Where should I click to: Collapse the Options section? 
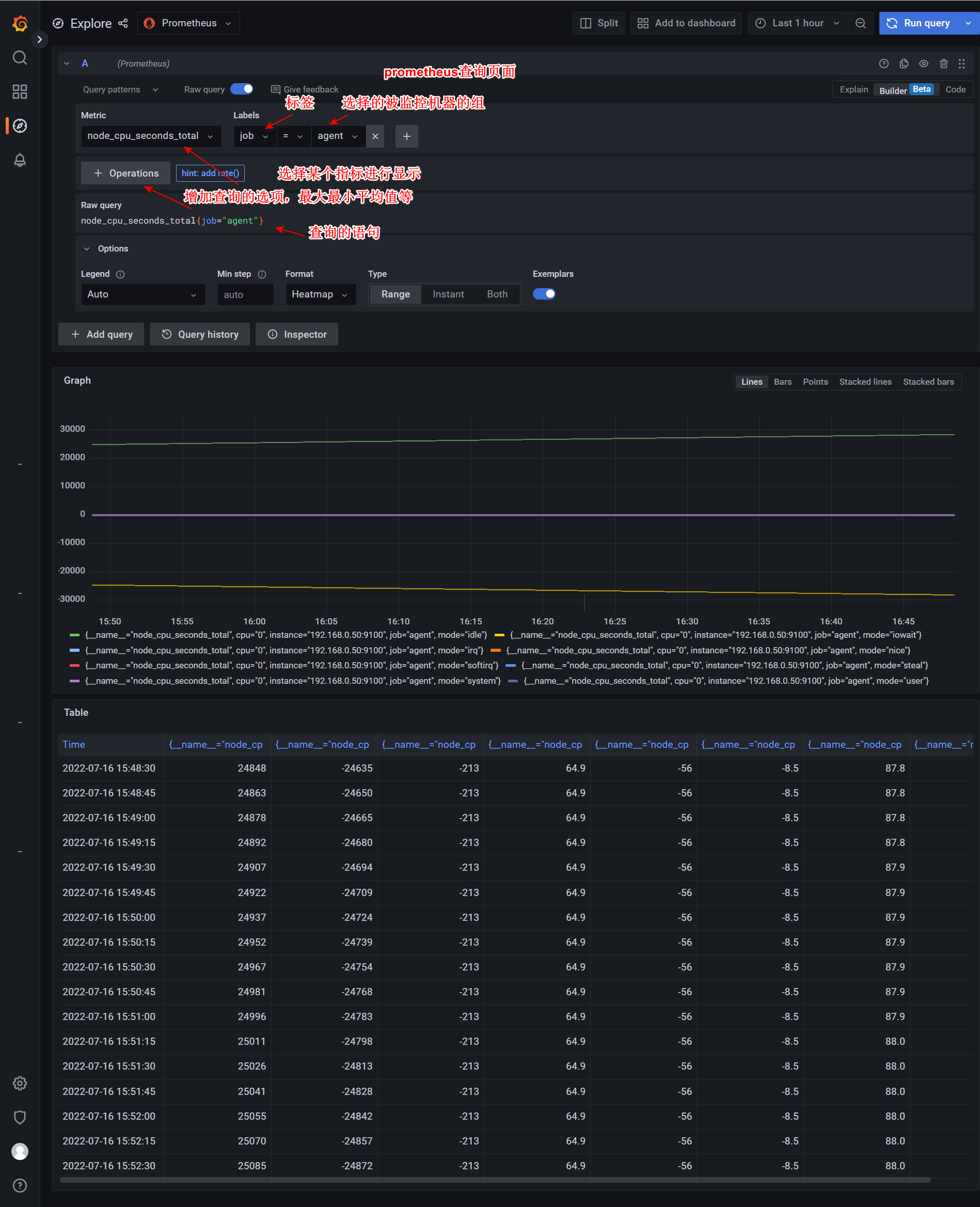click(x=87, y=248)
